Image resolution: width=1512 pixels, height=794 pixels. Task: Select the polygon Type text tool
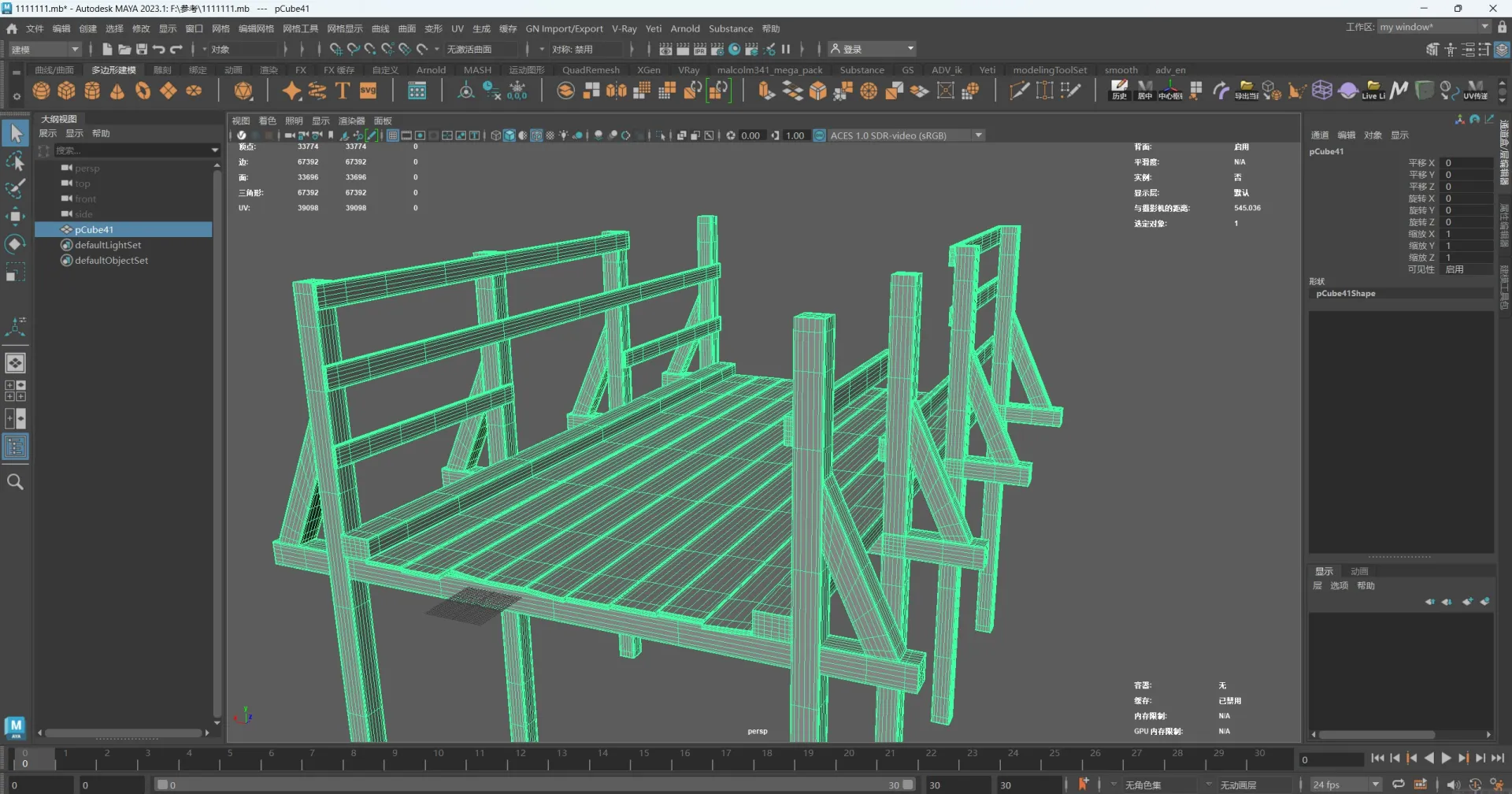click(x=343, y=91)
